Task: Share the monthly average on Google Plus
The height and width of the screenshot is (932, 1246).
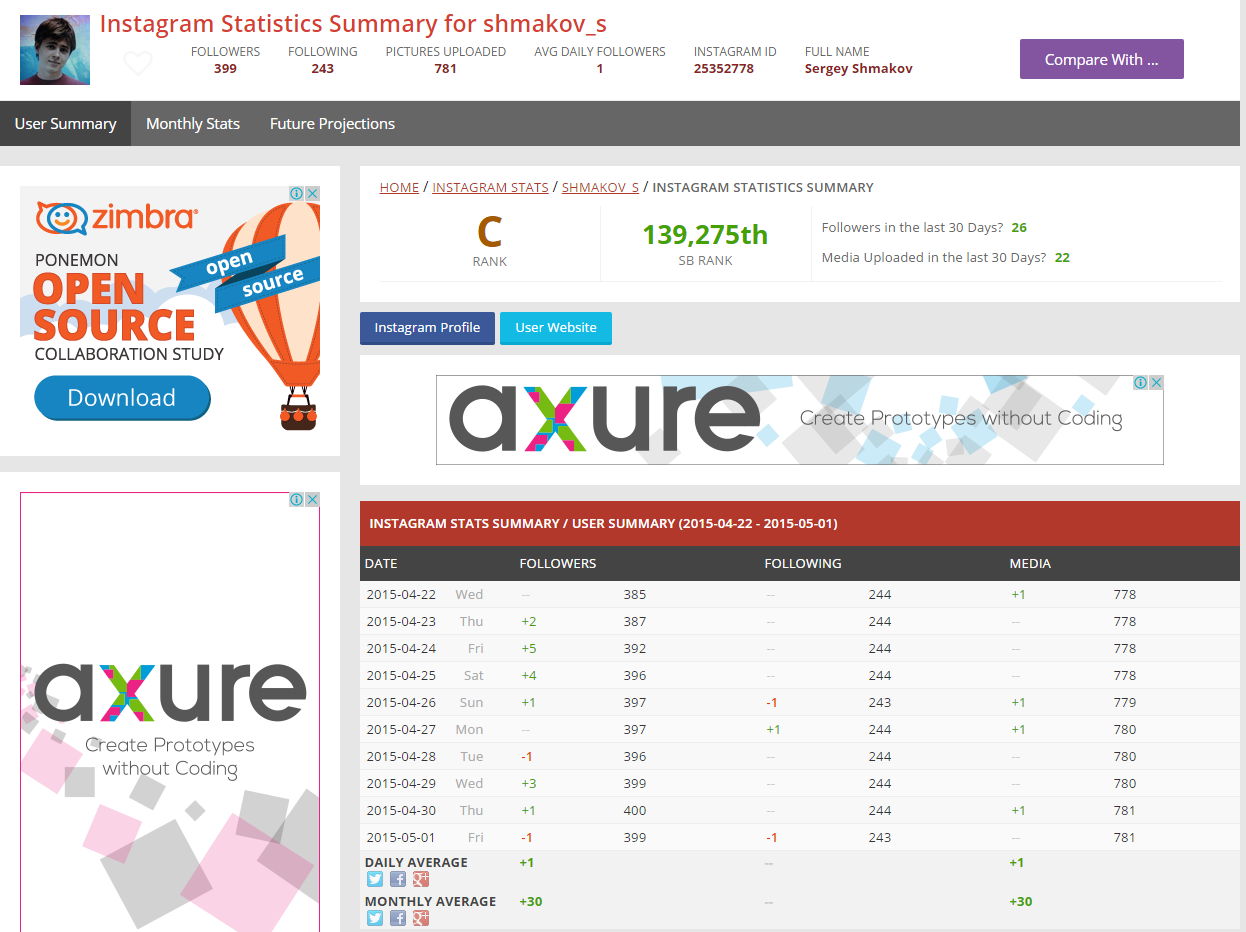Action: tap(421, 918)
